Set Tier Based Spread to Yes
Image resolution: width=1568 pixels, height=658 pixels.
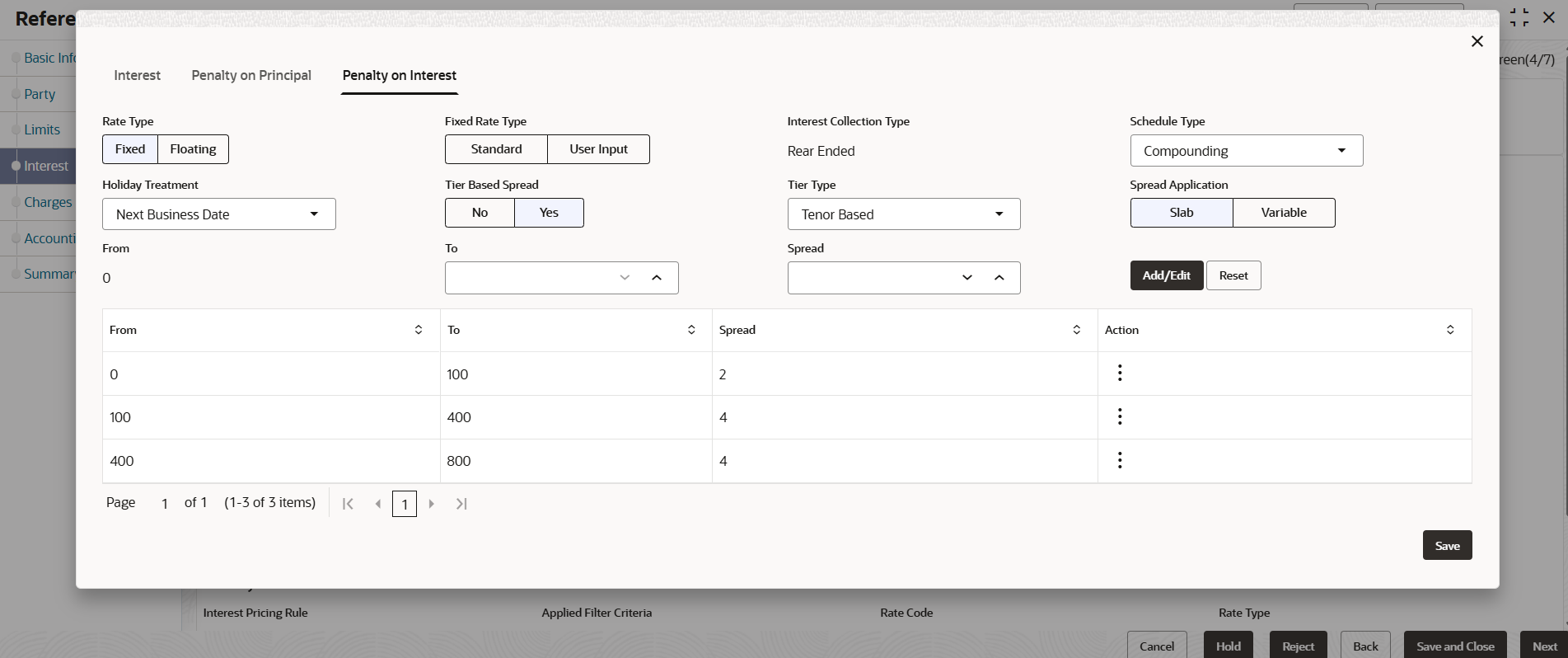(549, 213)
